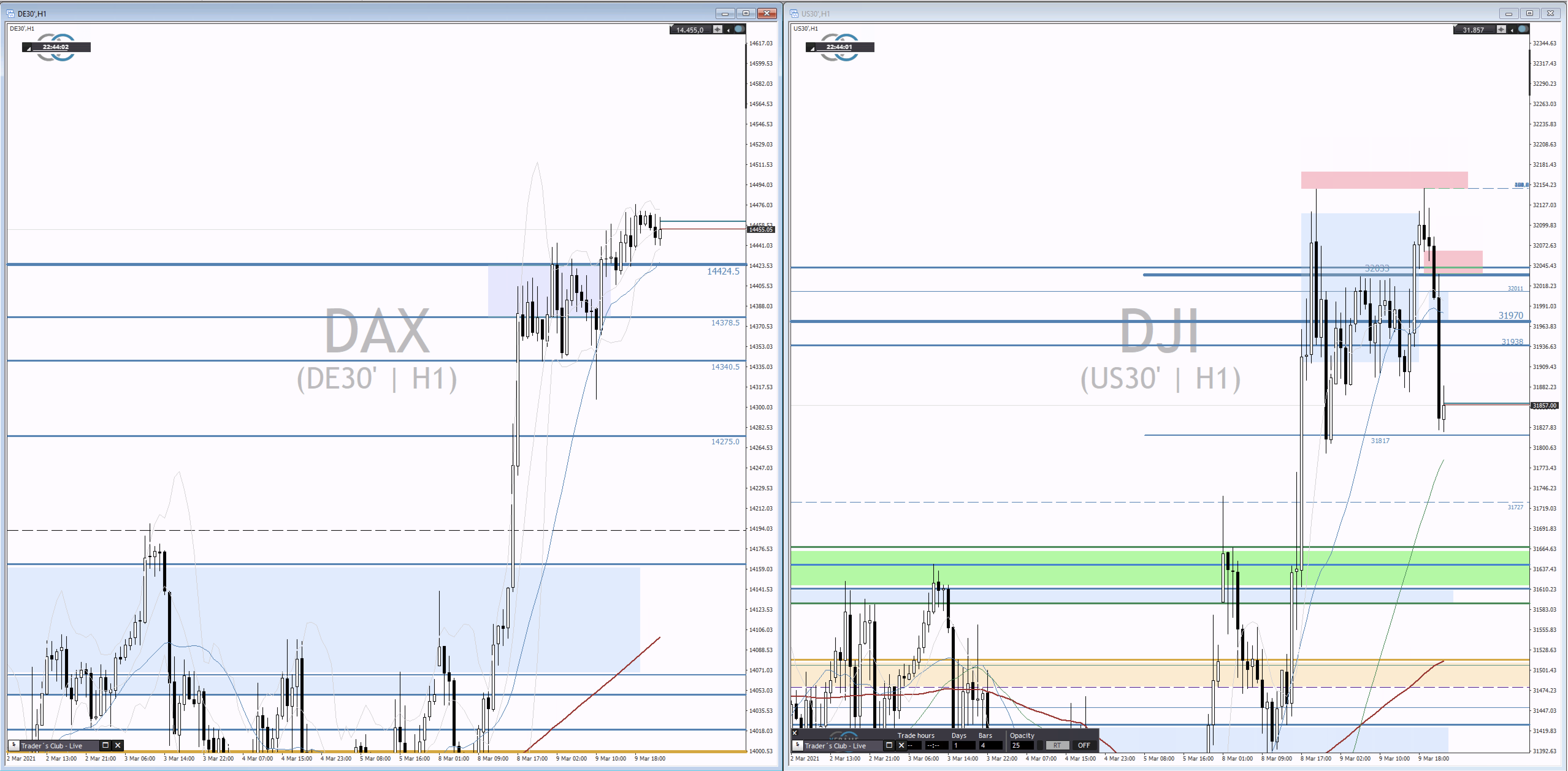The height and width of the screenshot is (771, 1568).
Task: Click the 22:44:02 clock panel in DE30 chart
Action: [56, 47]
